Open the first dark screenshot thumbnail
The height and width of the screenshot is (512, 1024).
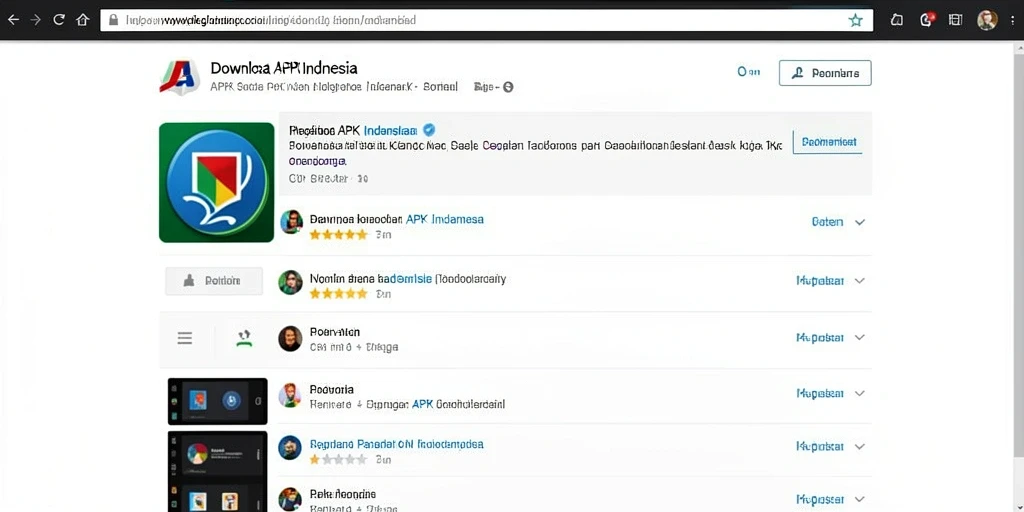coord(217,401)
